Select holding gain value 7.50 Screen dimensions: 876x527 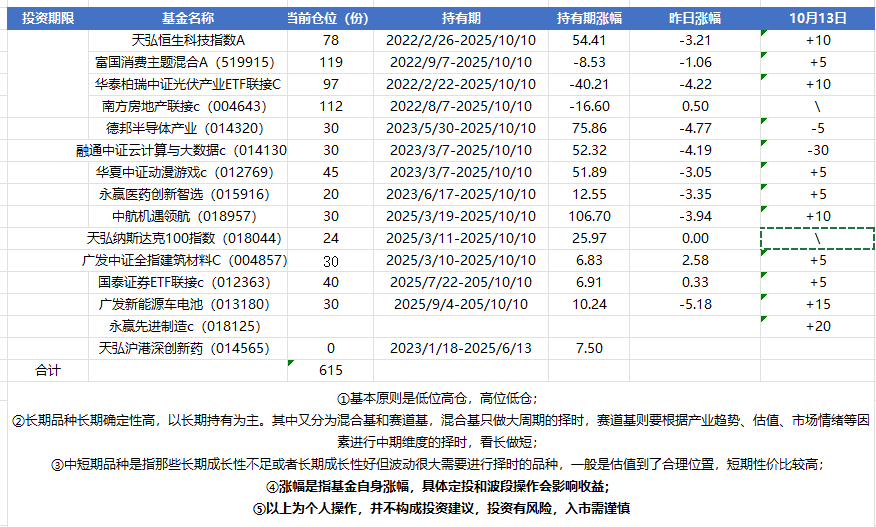tap(589, 348)
